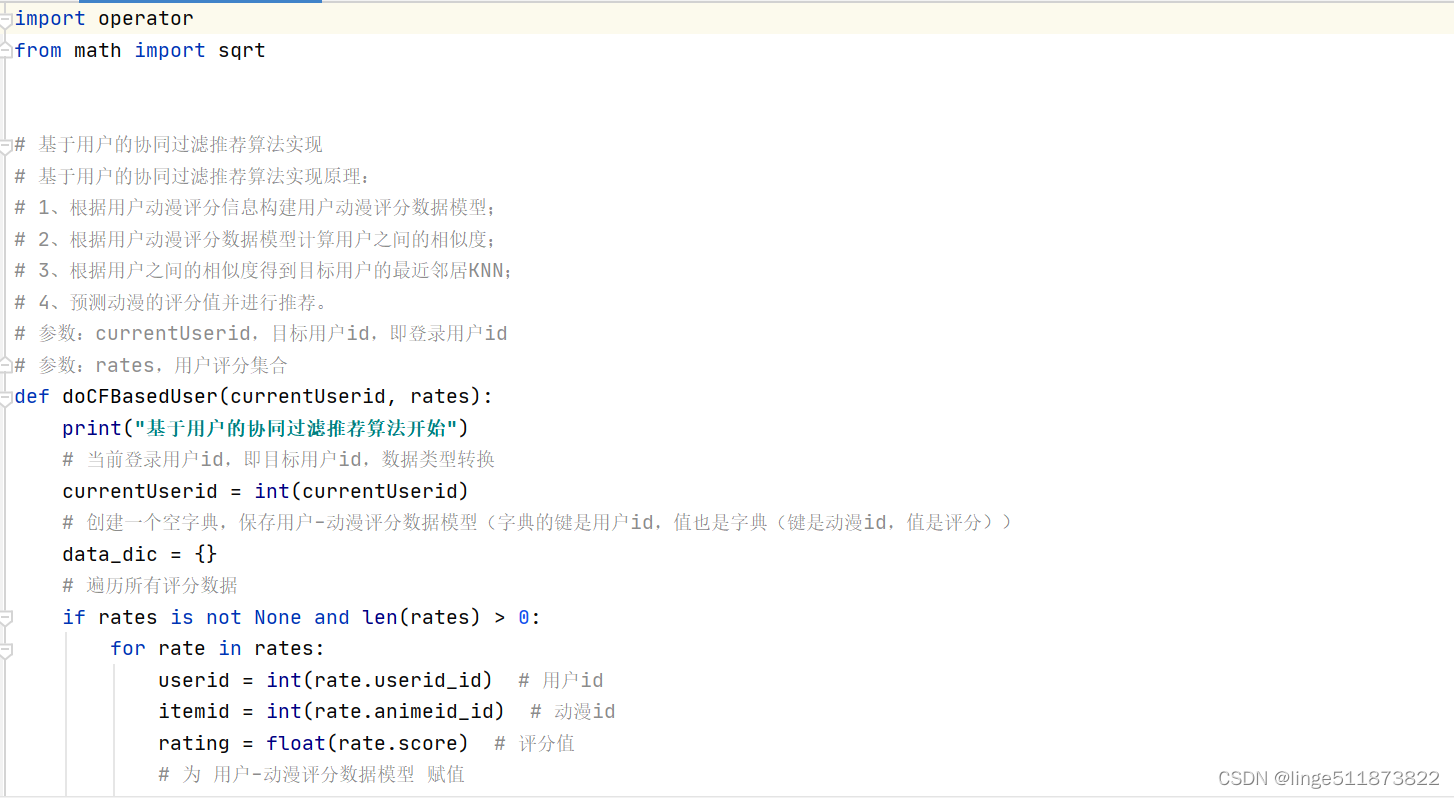Click inline comment '# 动漫id'
Screen dimensions: 1454x798
(x=572, y=712)
